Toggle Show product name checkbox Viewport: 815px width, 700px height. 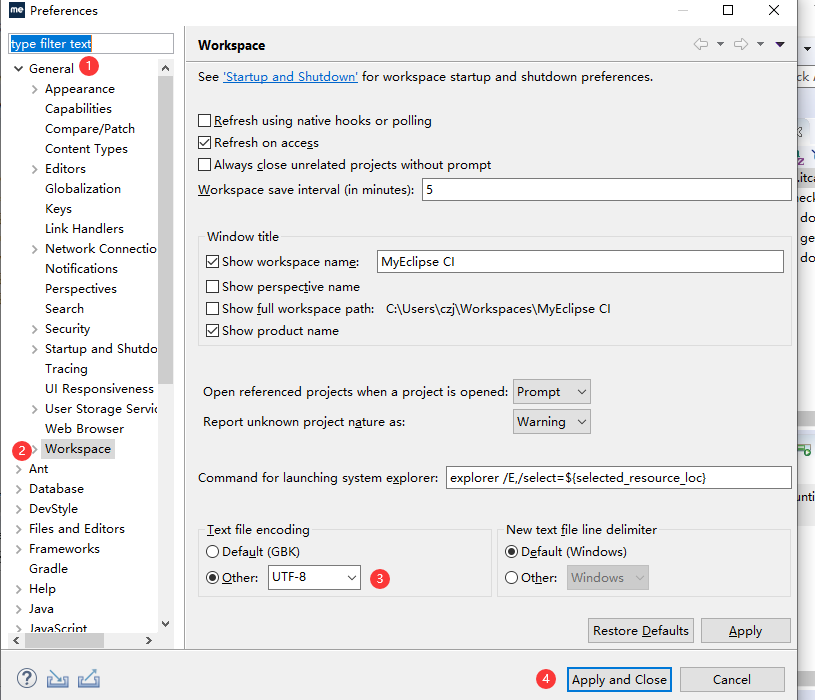(212, 331)
